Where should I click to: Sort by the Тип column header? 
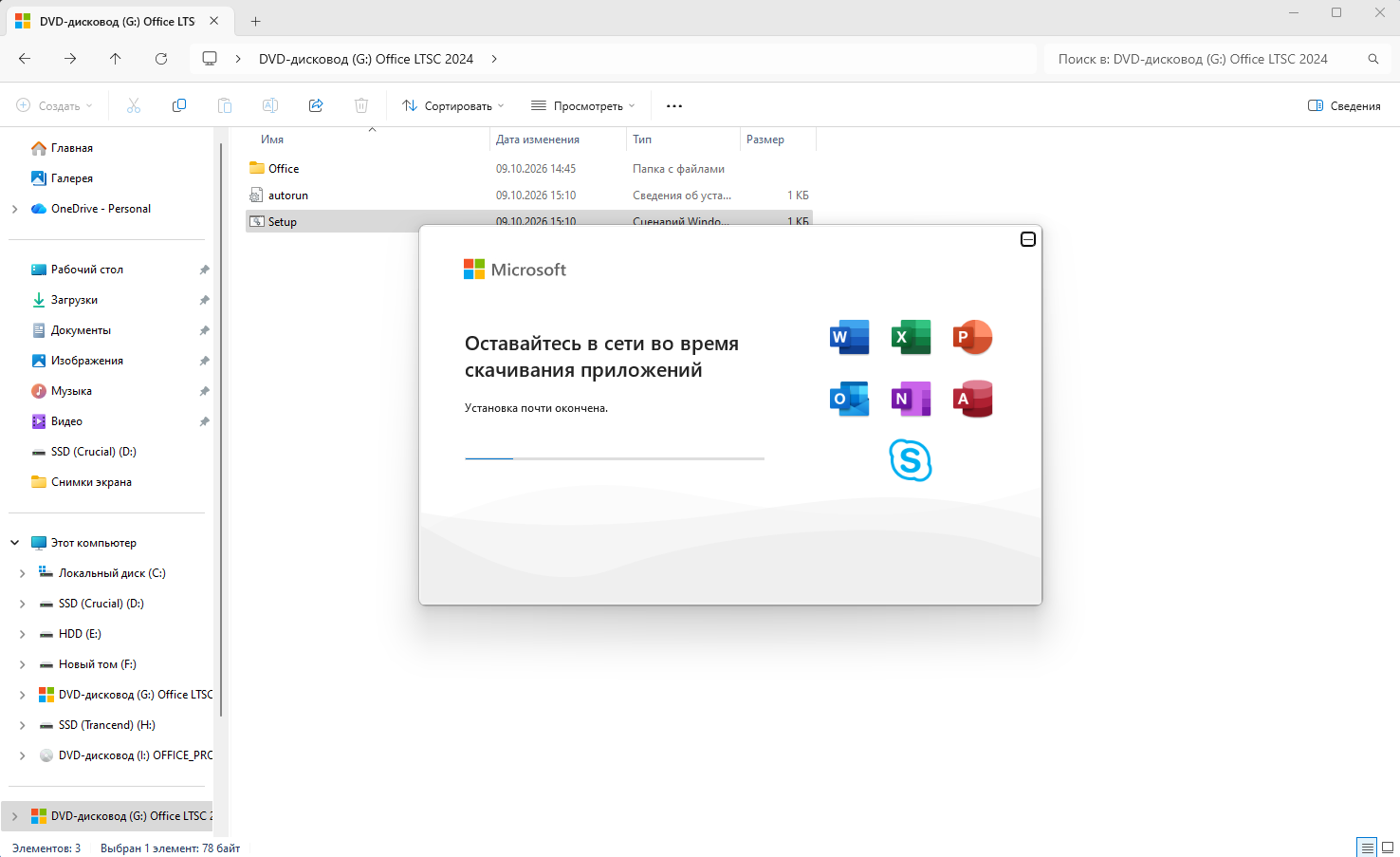click(x=683, y=140)
